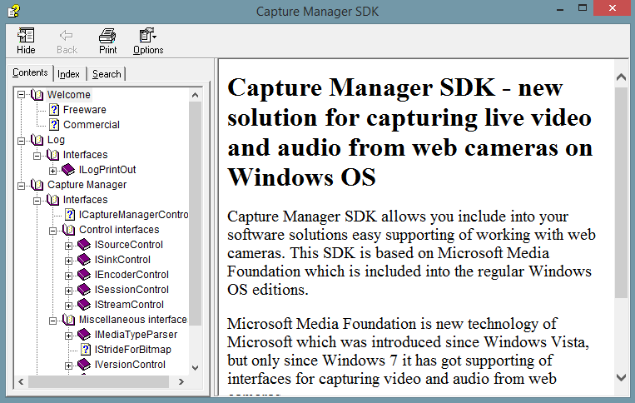The height and width of the screenshot is (403, 635).
Task: Switch to the Index tab
Action: (x=68, y=74)
